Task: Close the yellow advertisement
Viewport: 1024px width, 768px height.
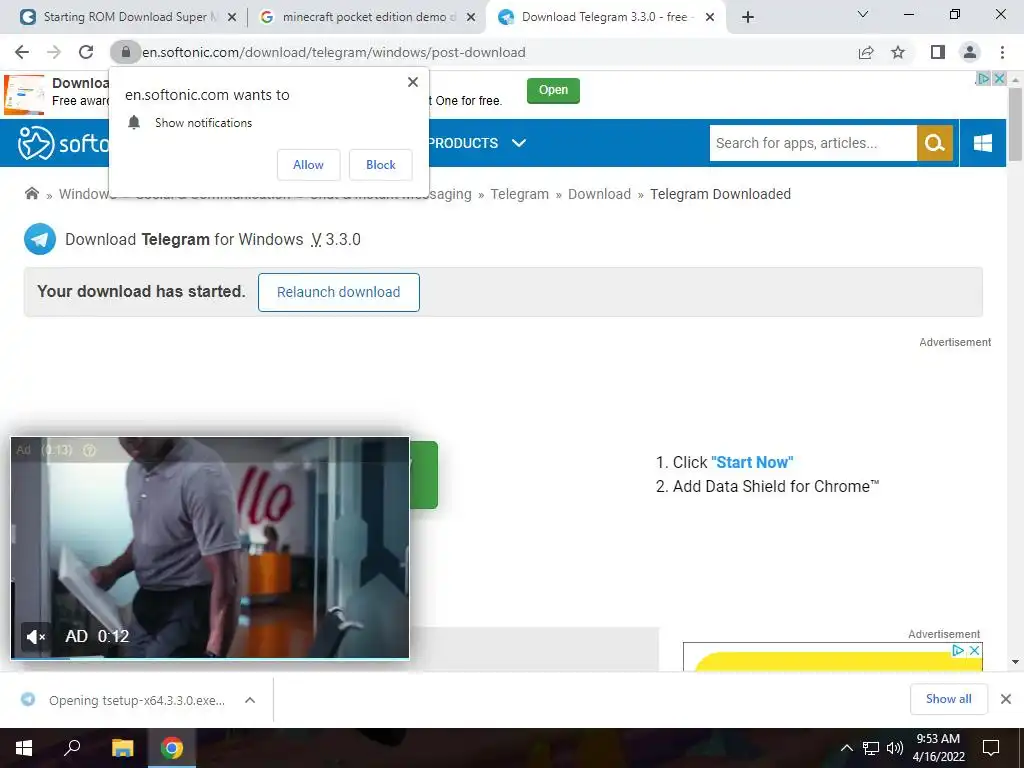Action: pyautogui.click(x=974, y=650)
